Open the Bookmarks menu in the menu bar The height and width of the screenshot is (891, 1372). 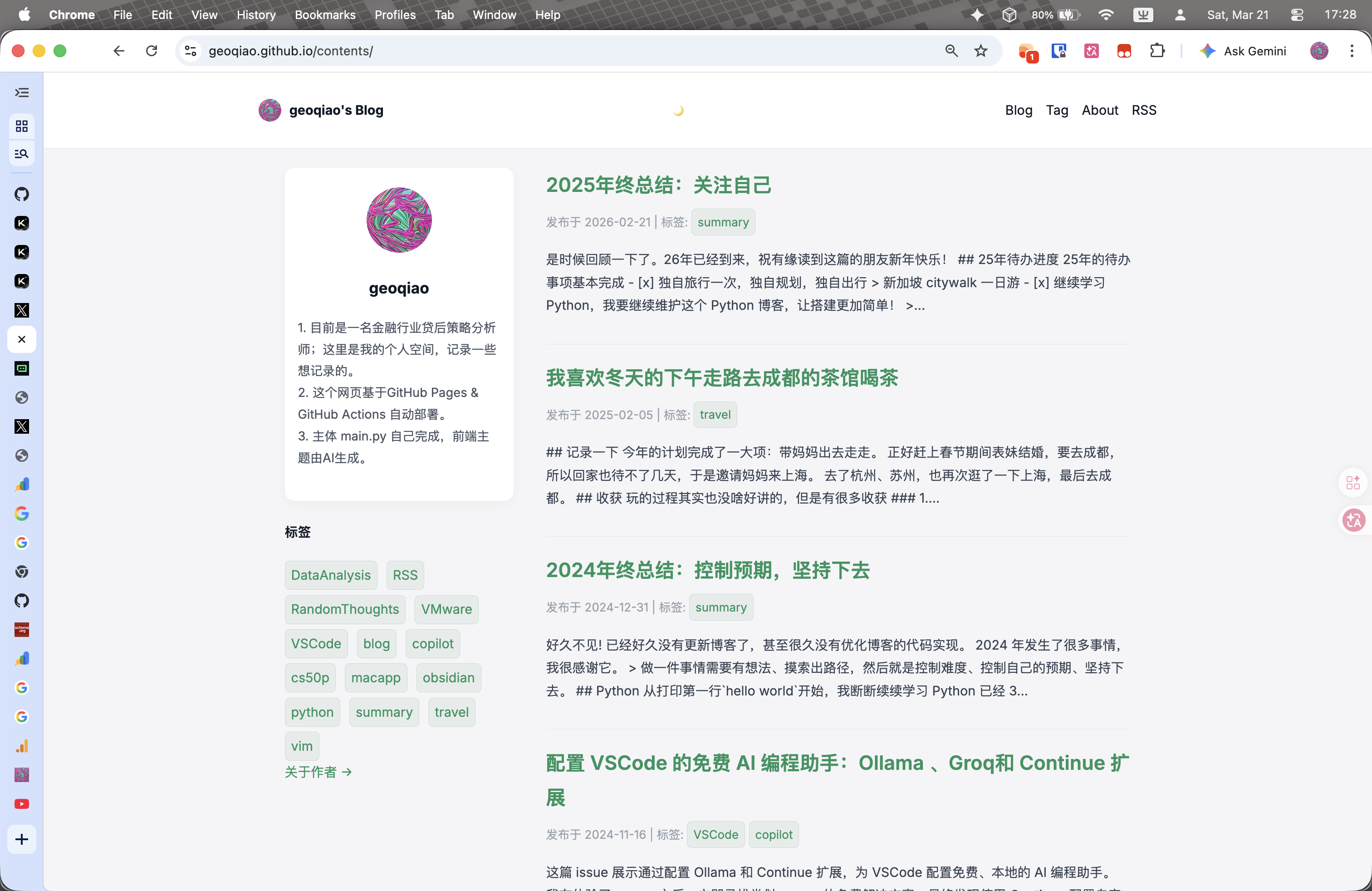point(325,15)
